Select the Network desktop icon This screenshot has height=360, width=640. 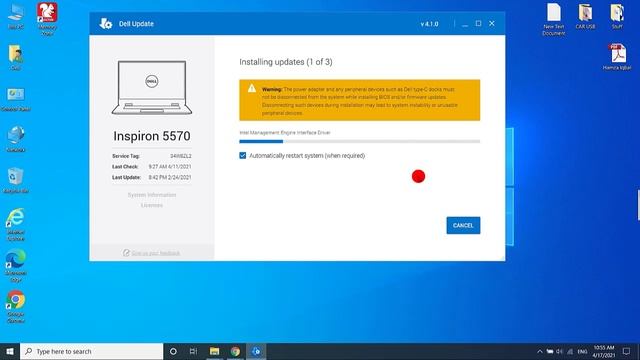pyautogui.click(x=16, y=139)
